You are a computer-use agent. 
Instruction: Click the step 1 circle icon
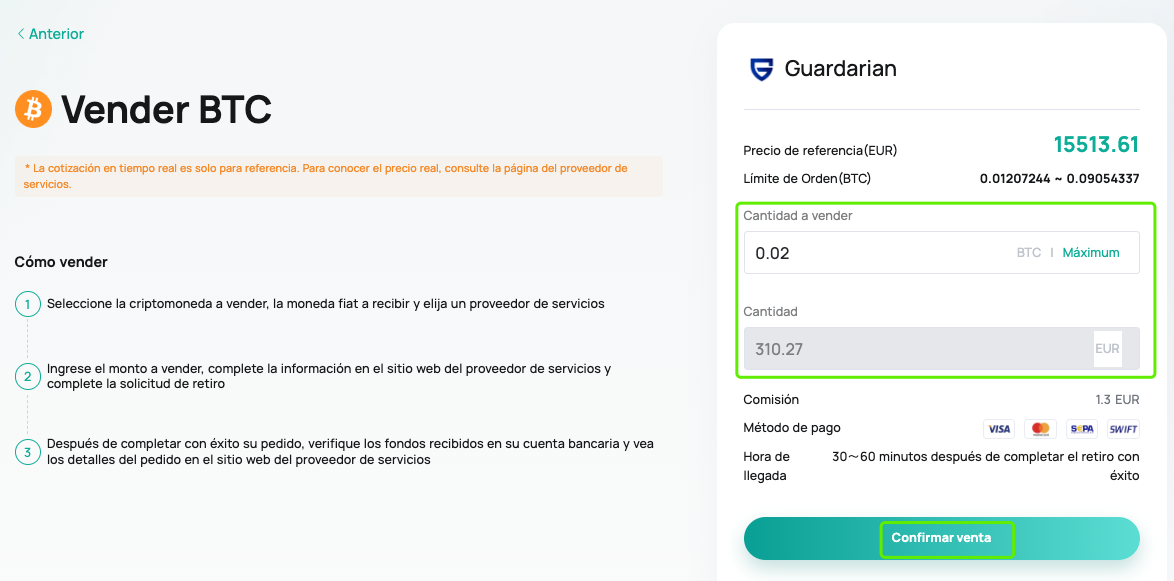click(28, 305)
